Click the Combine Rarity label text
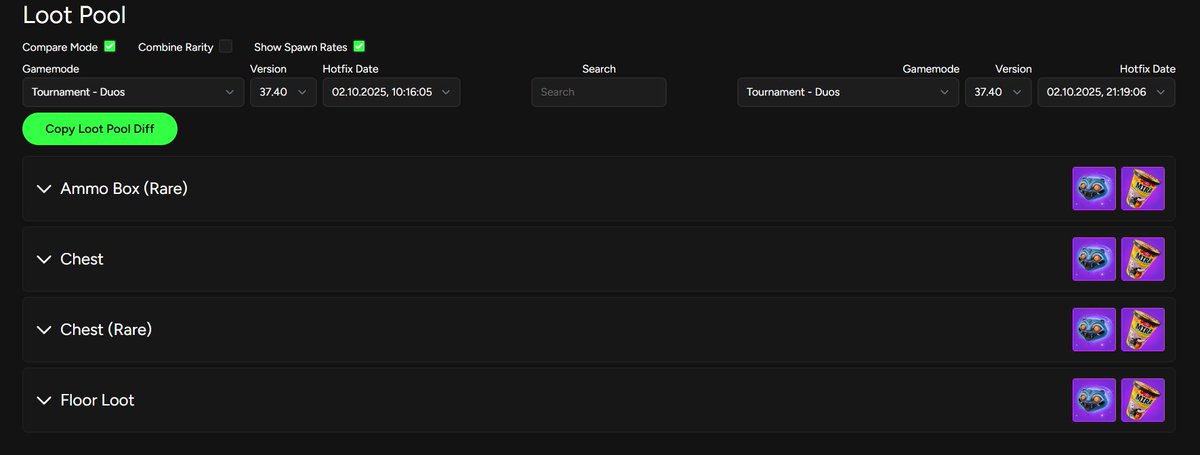1200x455 pixels. tap(176, 47)
